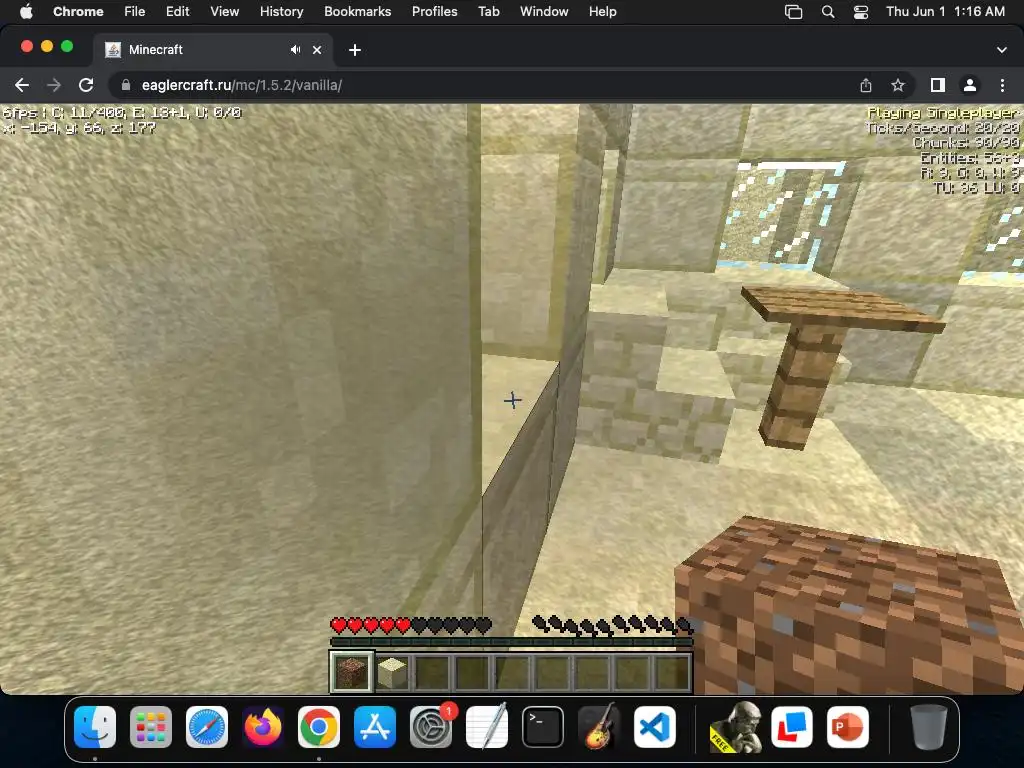Screen dimensions: 1024x768
Task: Open the Chrome app menu
Action: click(78, 11)
